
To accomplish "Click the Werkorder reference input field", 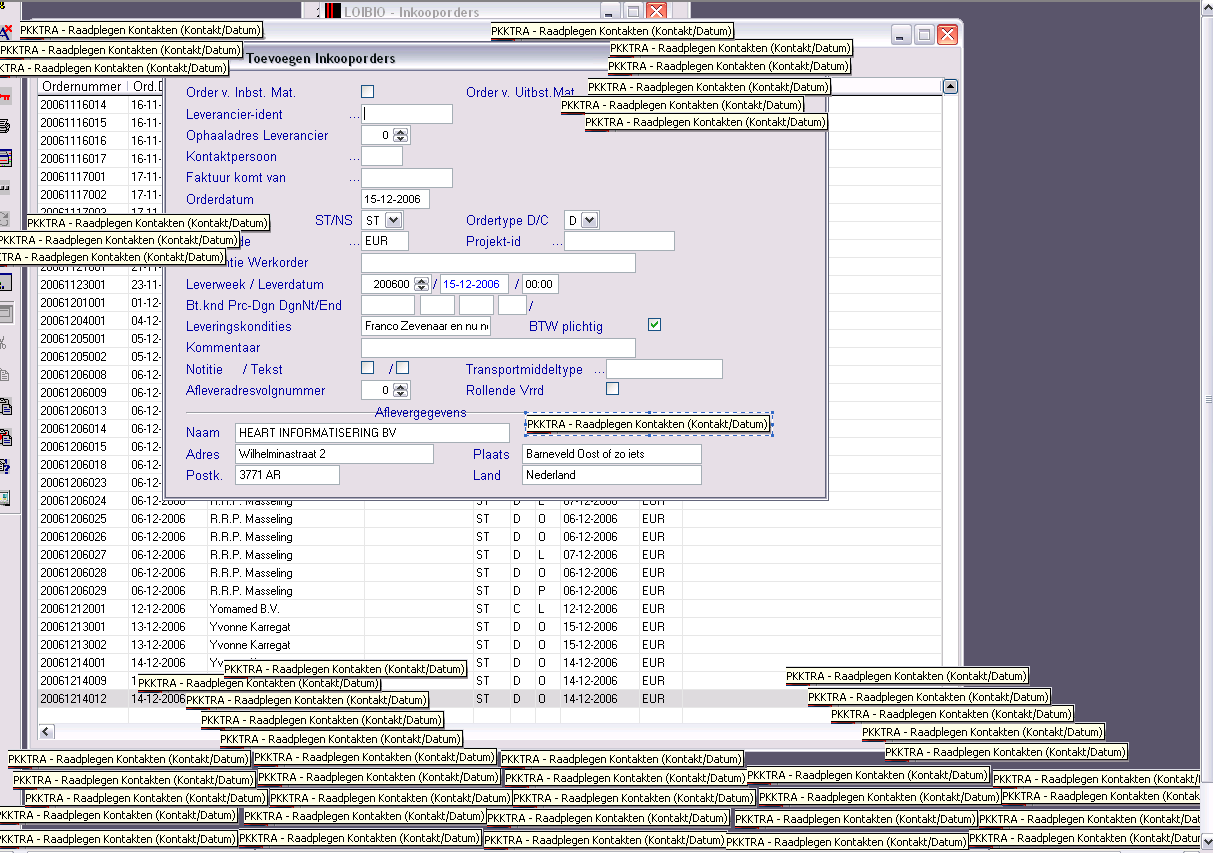I will 498,263.
